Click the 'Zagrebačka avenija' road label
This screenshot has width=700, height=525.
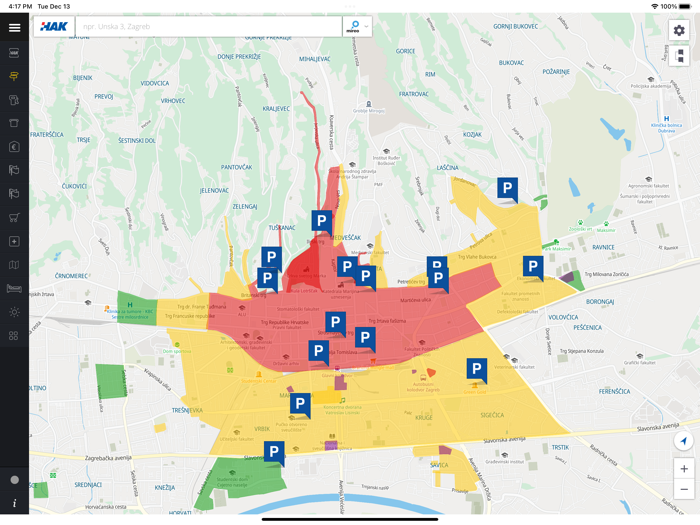pyautogui.click(x=108, y=458)
